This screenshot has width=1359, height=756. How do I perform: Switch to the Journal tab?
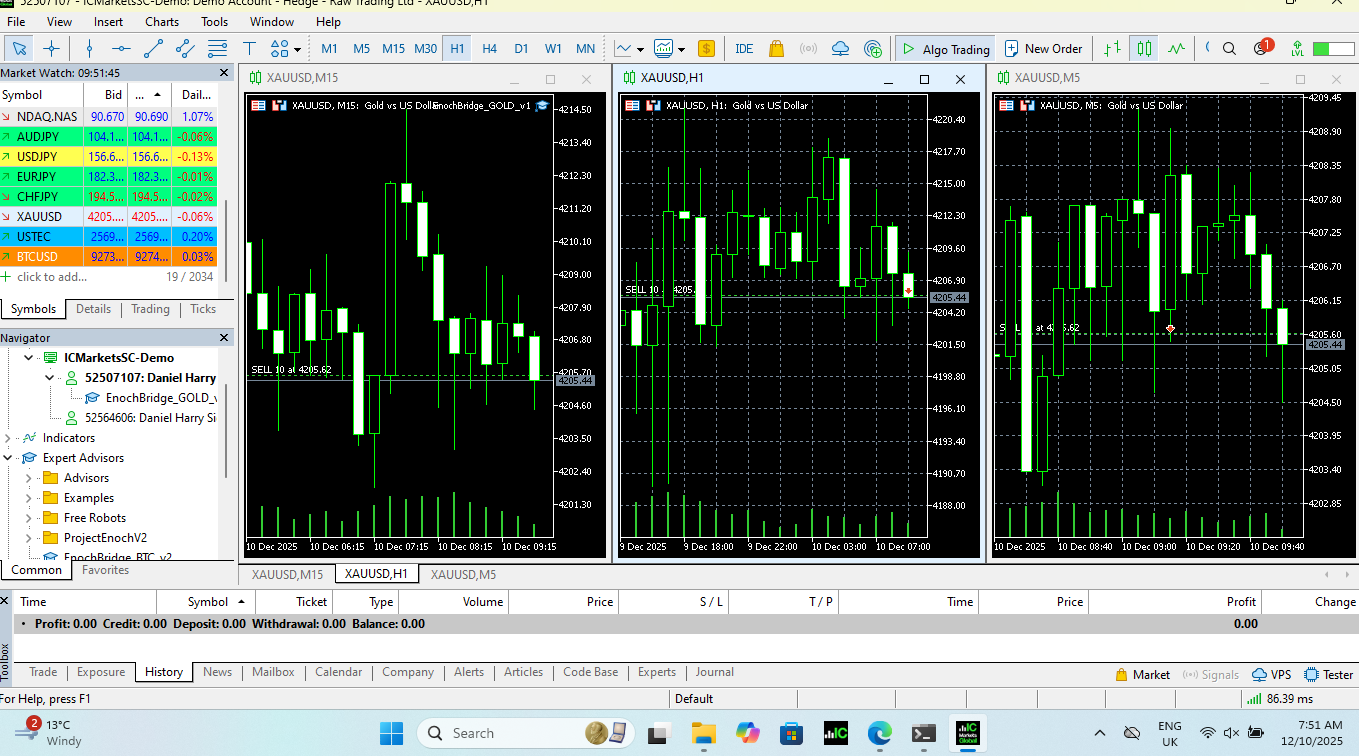714,672
